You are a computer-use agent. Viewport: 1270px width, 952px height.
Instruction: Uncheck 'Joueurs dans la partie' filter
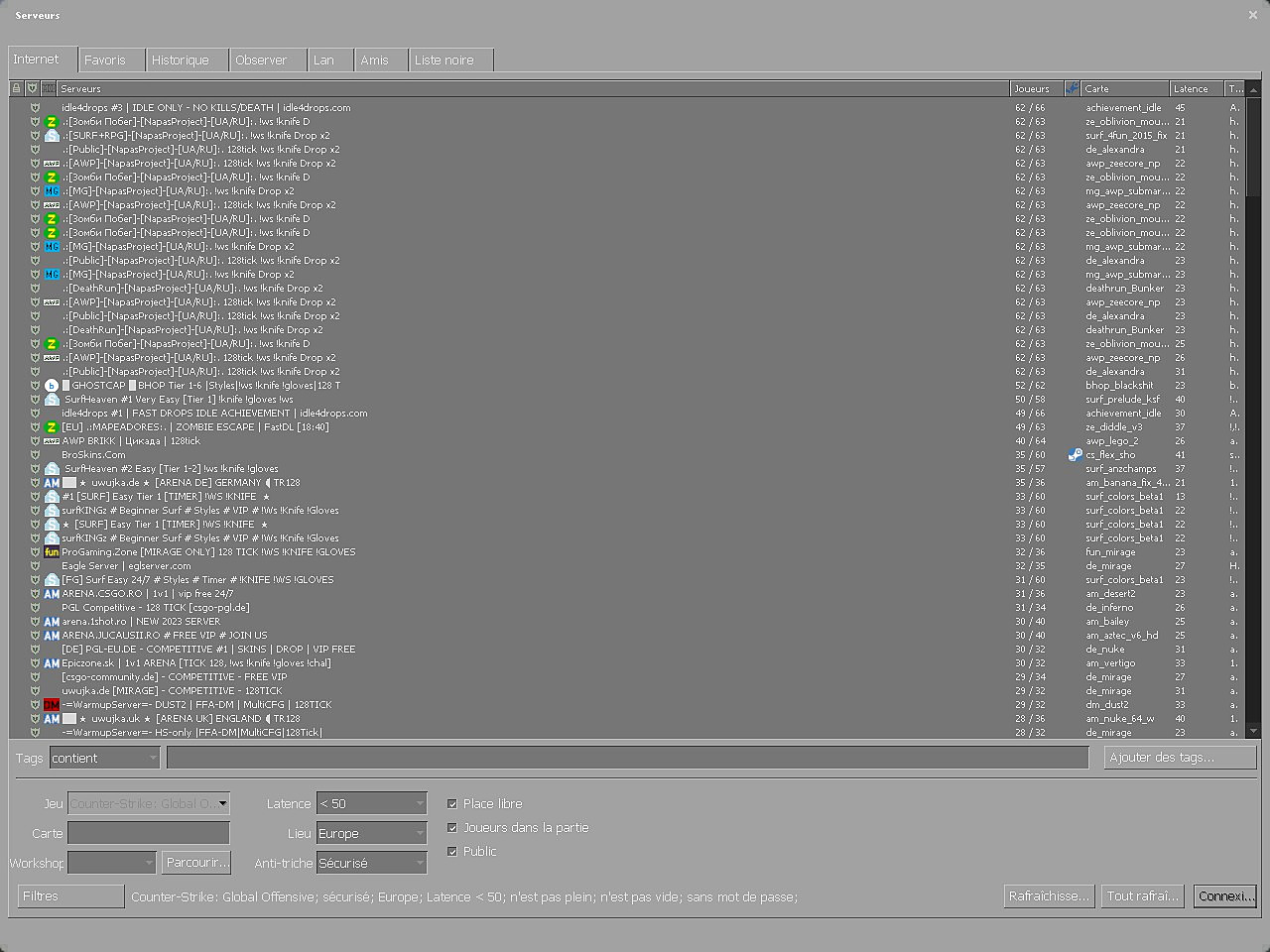point(452,828)
